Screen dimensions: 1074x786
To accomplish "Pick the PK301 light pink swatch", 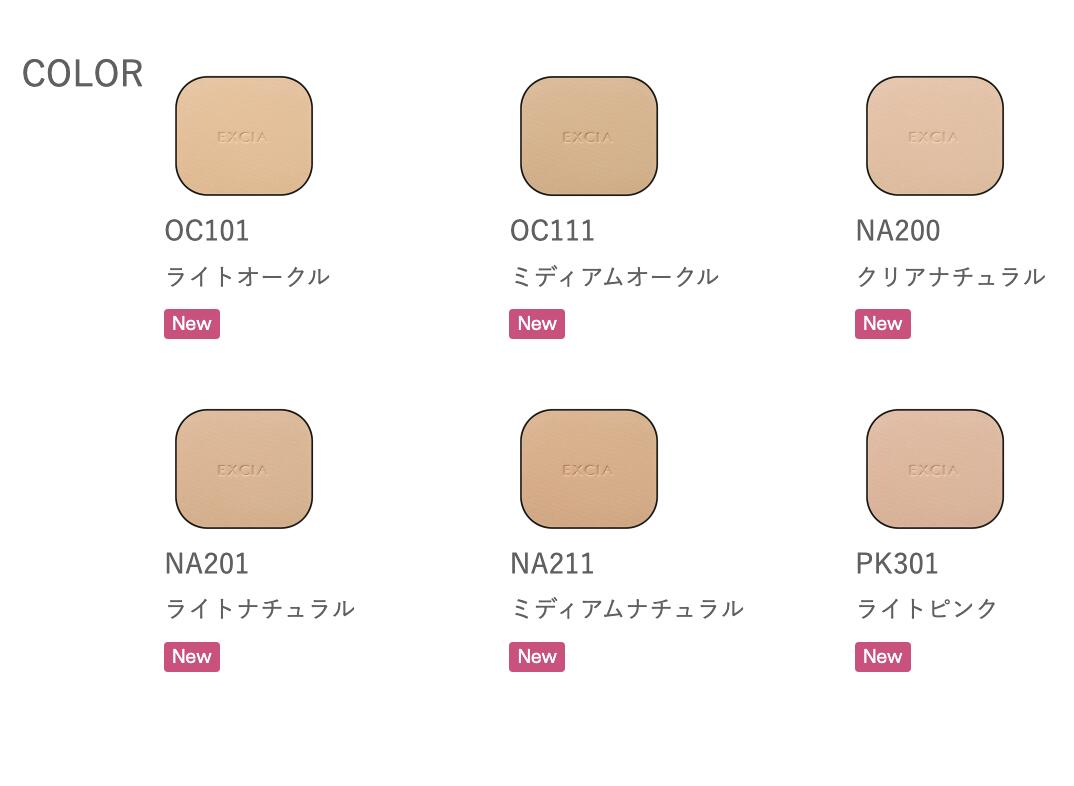I will (934, 469).
